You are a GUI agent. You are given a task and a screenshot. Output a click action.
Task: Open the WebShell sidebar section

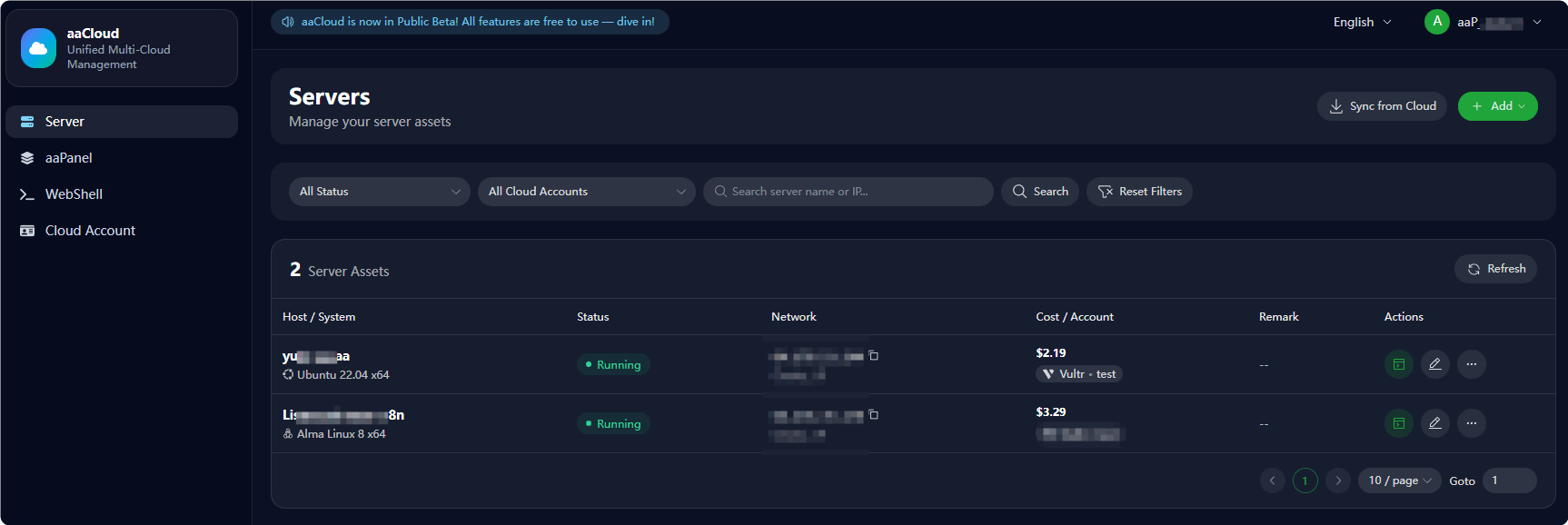[x=122, y=194]
